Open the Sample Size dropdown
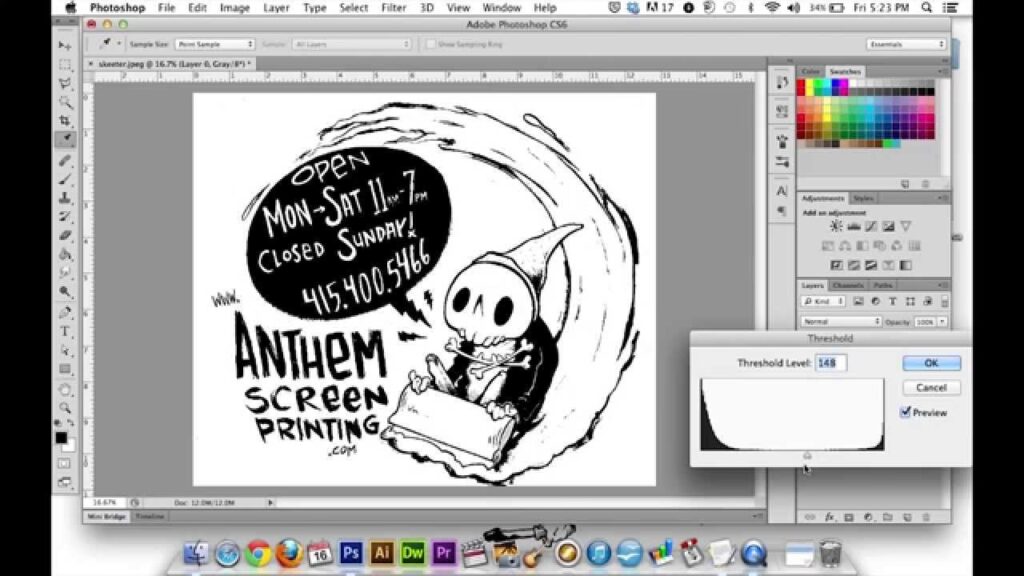Image resolution: width=1024 pixels, height=576 pixels. point(215,44)
